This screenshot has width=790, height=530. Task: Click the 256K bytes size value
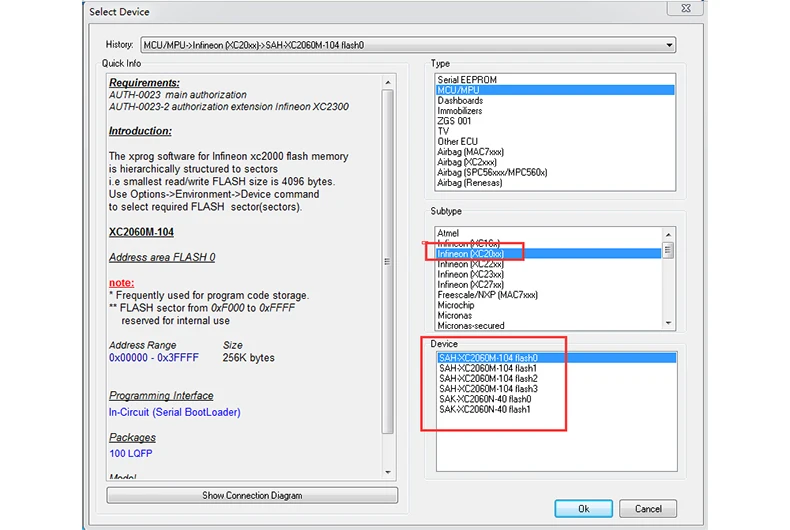(248, 358)
